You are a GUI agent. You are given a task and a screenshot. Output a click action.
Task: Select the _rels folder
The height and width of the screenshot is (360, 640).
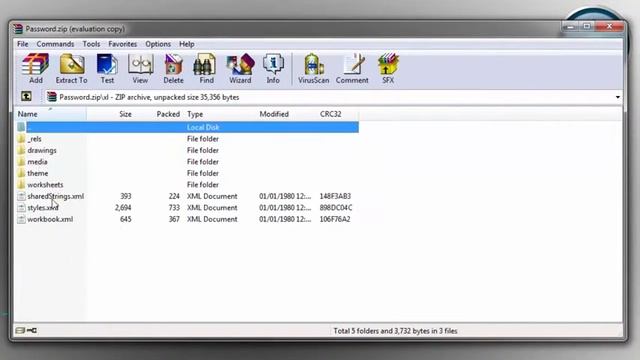tap(34, 139)
